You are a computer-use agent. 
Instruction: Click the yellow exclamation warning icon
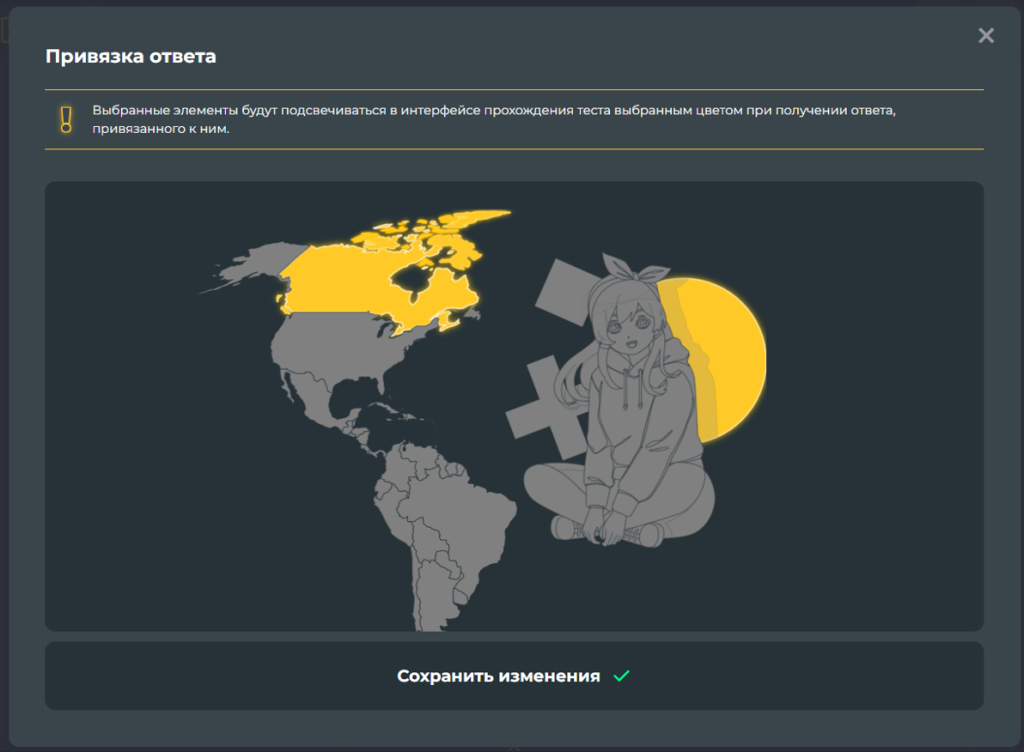click(66, 120)
